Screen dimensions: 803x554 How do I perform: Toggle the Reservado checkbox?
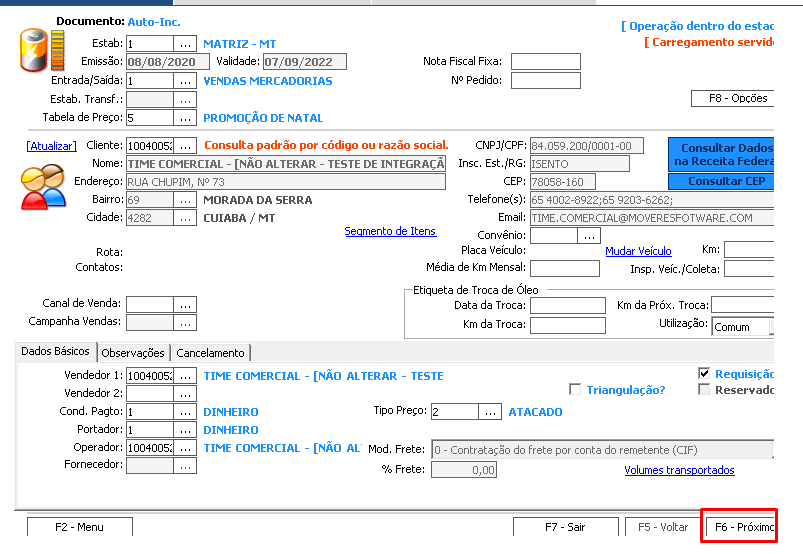point(704,390)
